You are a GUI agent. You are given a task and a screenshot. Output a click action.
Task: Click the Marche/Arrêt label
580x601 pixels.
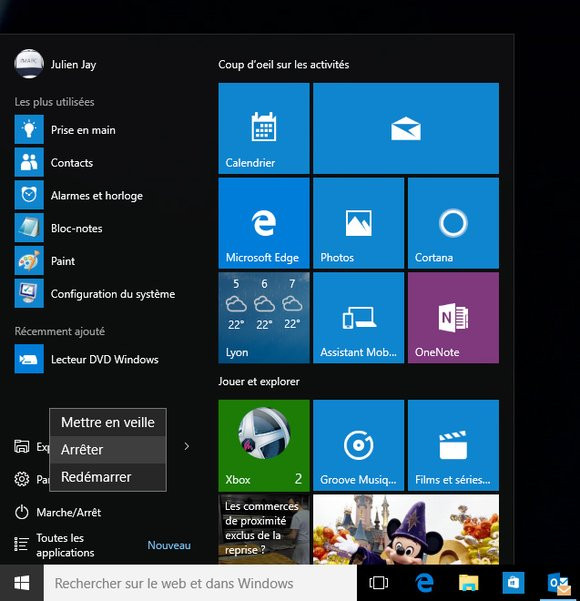pyautogui.click(x=69, y=512)
